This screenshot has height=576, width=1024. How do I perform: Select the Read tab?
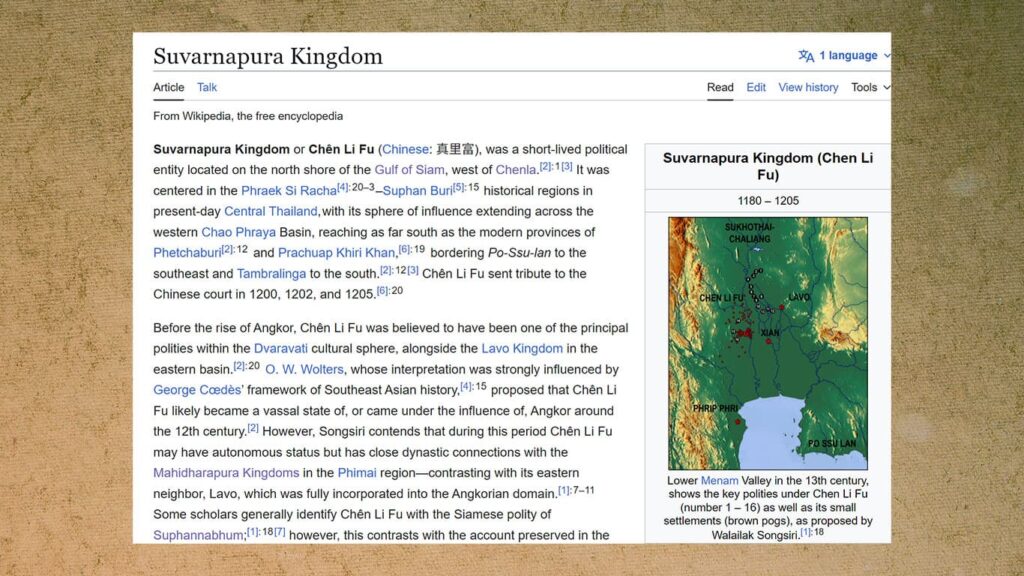(720, 88)
